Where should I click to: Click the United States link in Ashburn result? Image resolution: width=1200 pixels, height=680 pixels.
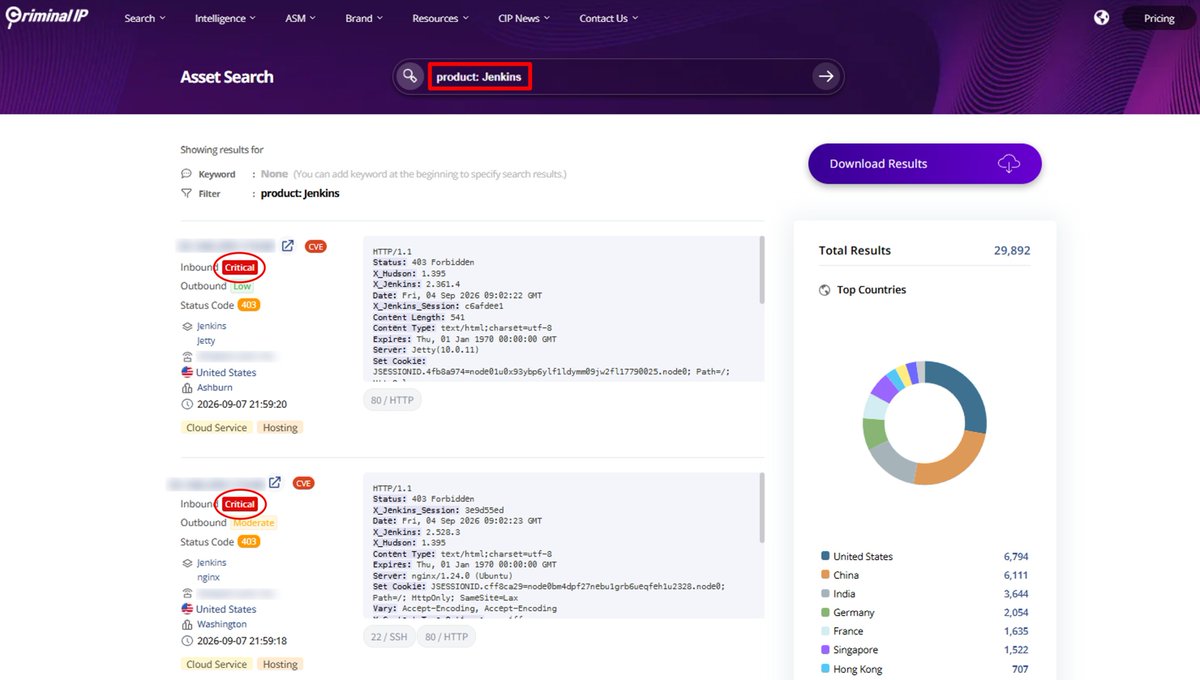[226, 372]
